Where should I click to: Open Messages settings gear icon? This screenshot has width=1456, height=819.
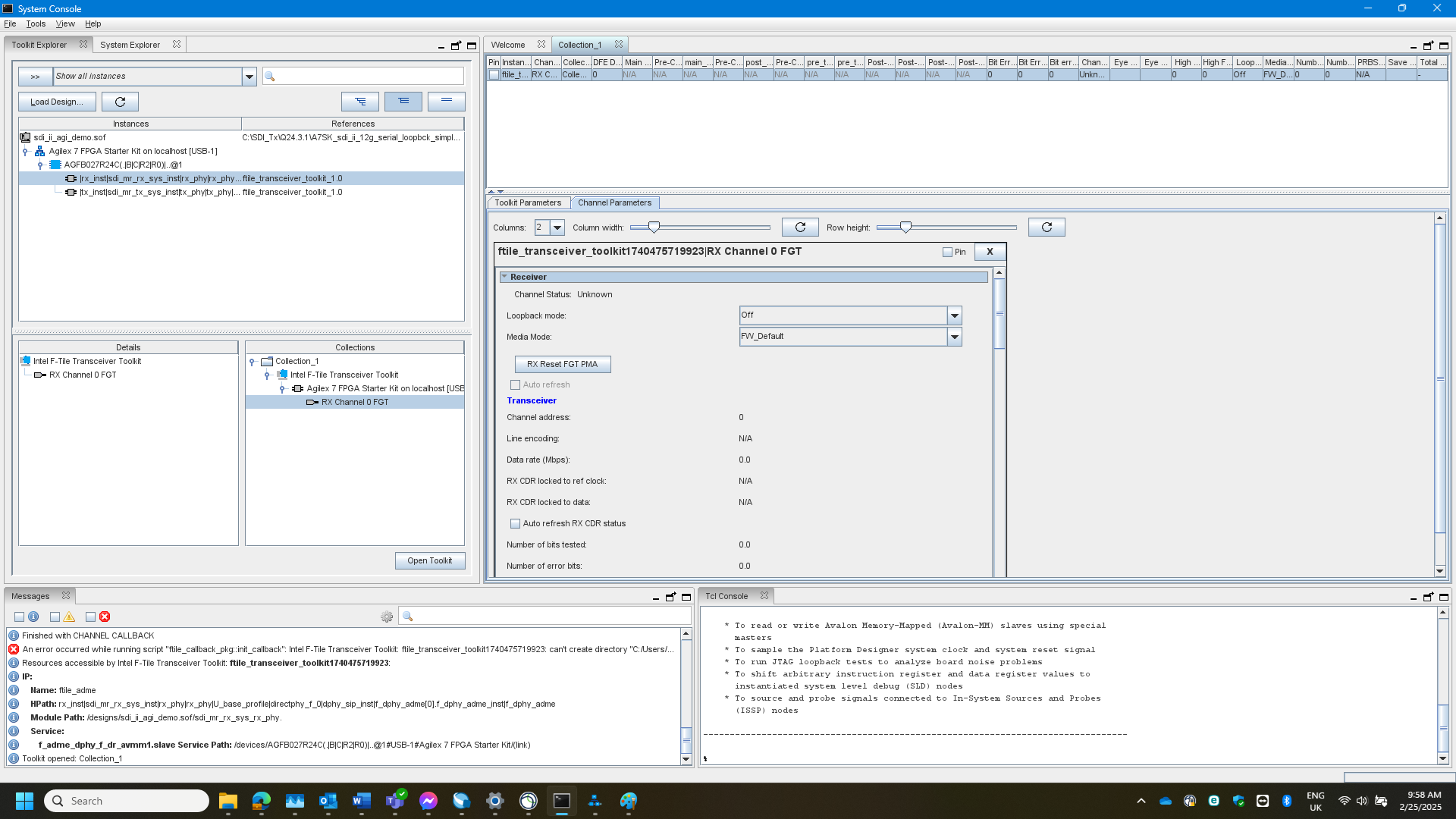click(x=387, y=617)
